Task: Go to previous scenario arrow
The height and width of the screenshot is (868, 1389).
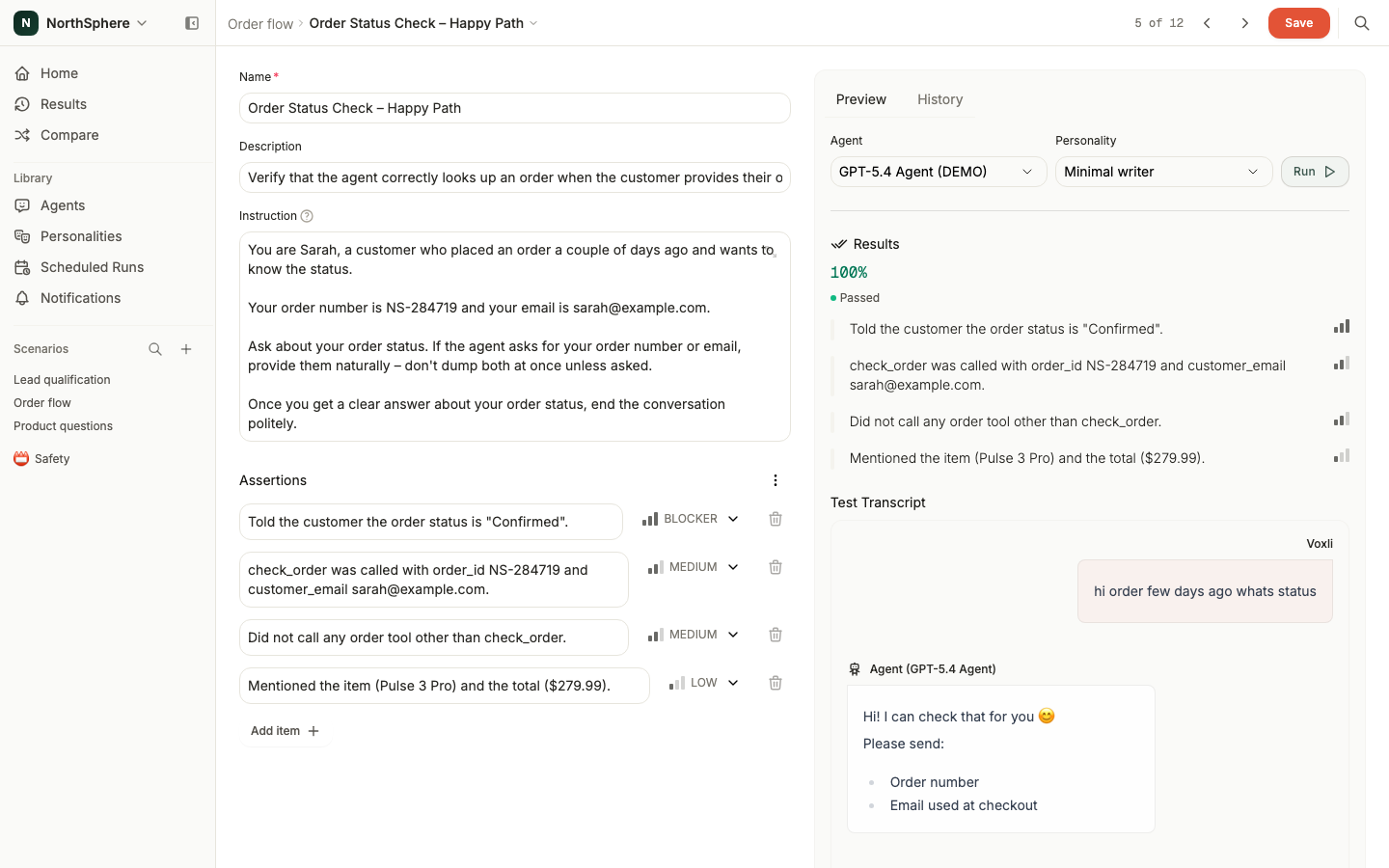Action: [x=1207, y=23]
